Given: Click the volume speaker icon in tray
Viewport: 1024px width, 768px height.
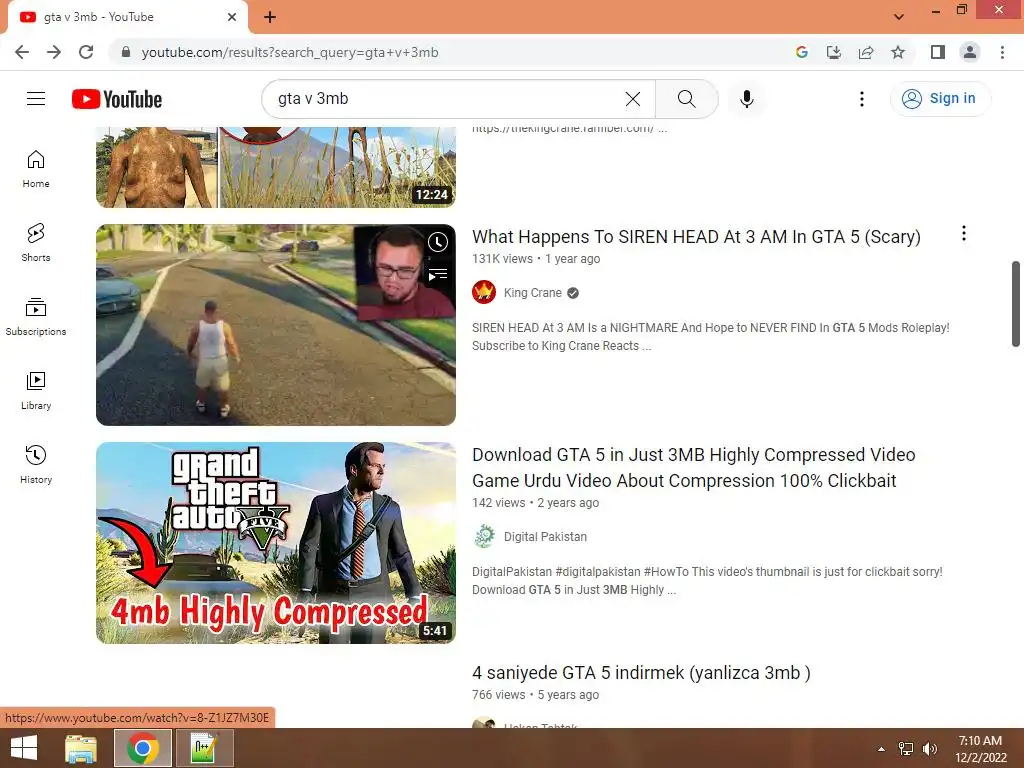Looking at the screenshot, I should click(x=930, y=749).
